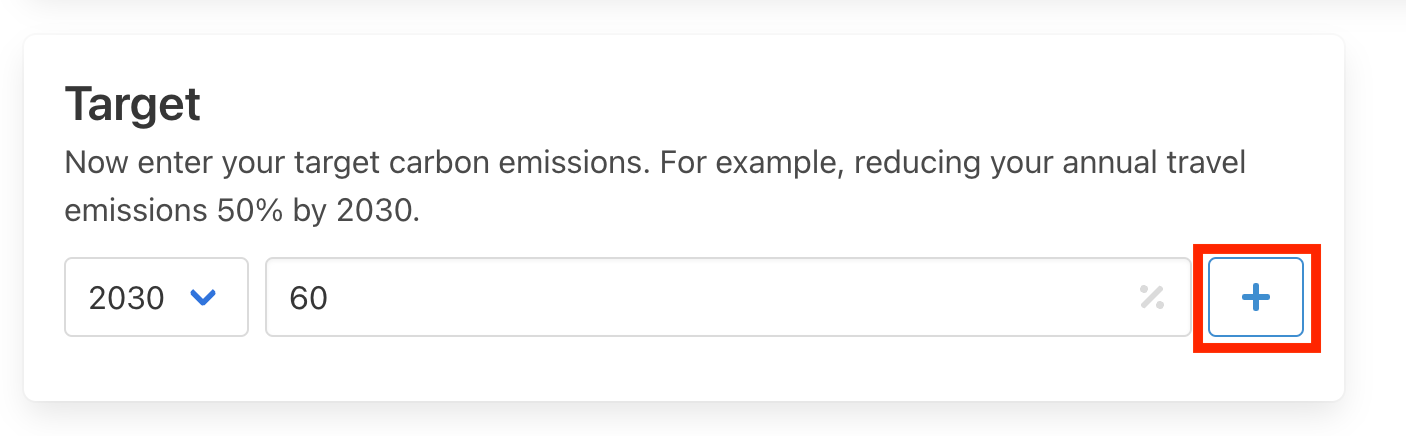Add another target row with plus
1406x436 pixels.
1255,297
